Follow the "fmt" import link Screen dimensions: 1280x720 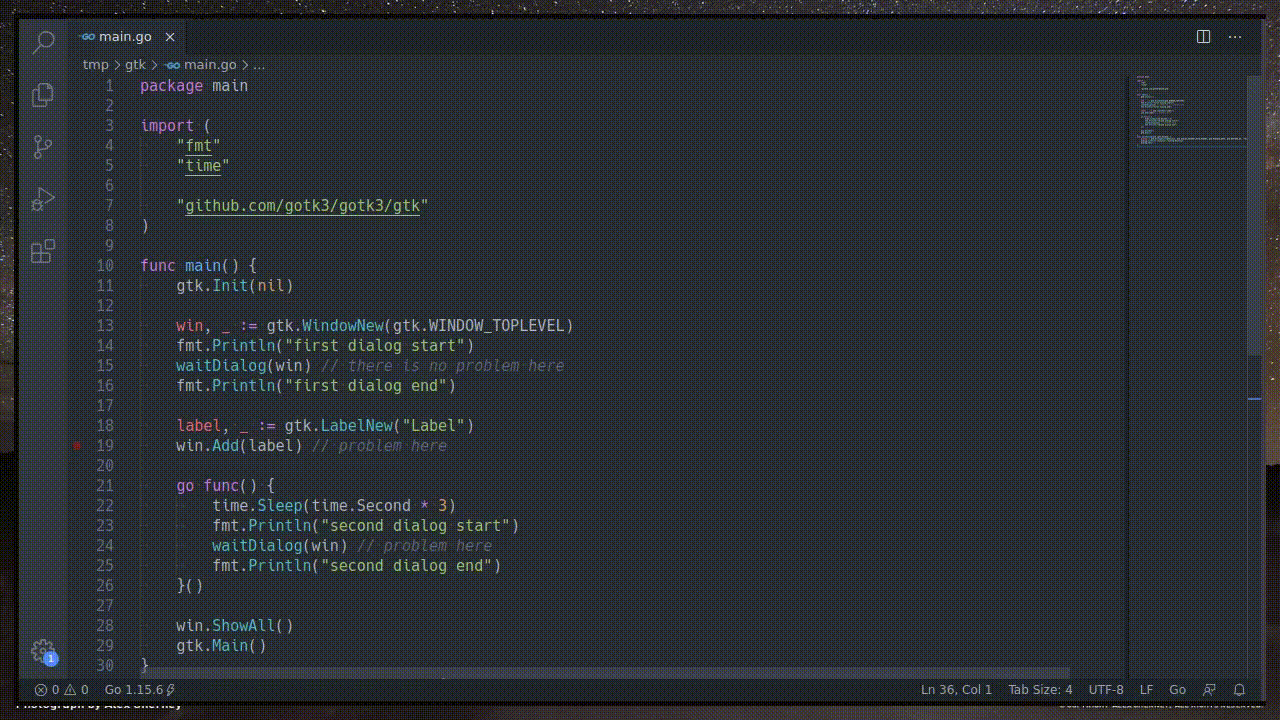(x=198, y=146)
